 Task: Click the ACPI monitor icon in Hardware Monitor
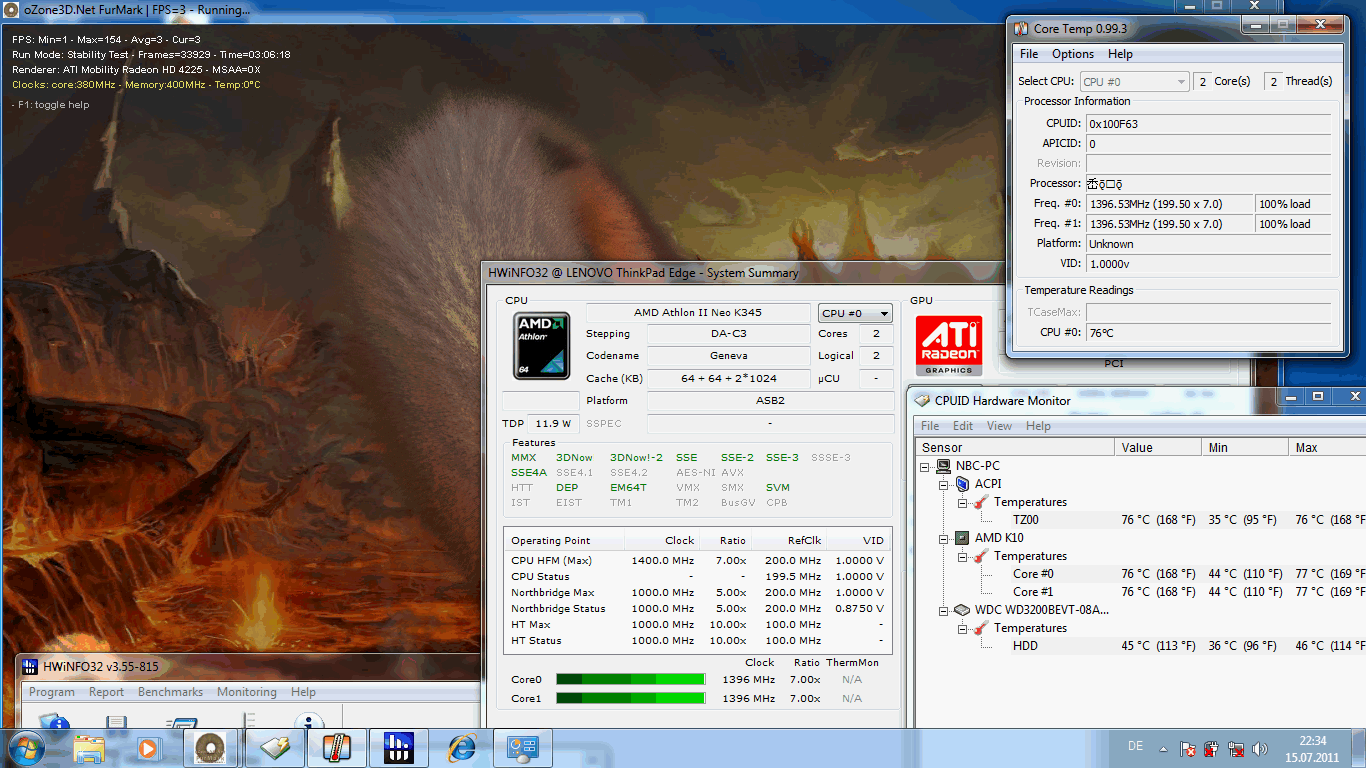click(x=962, y=484)
